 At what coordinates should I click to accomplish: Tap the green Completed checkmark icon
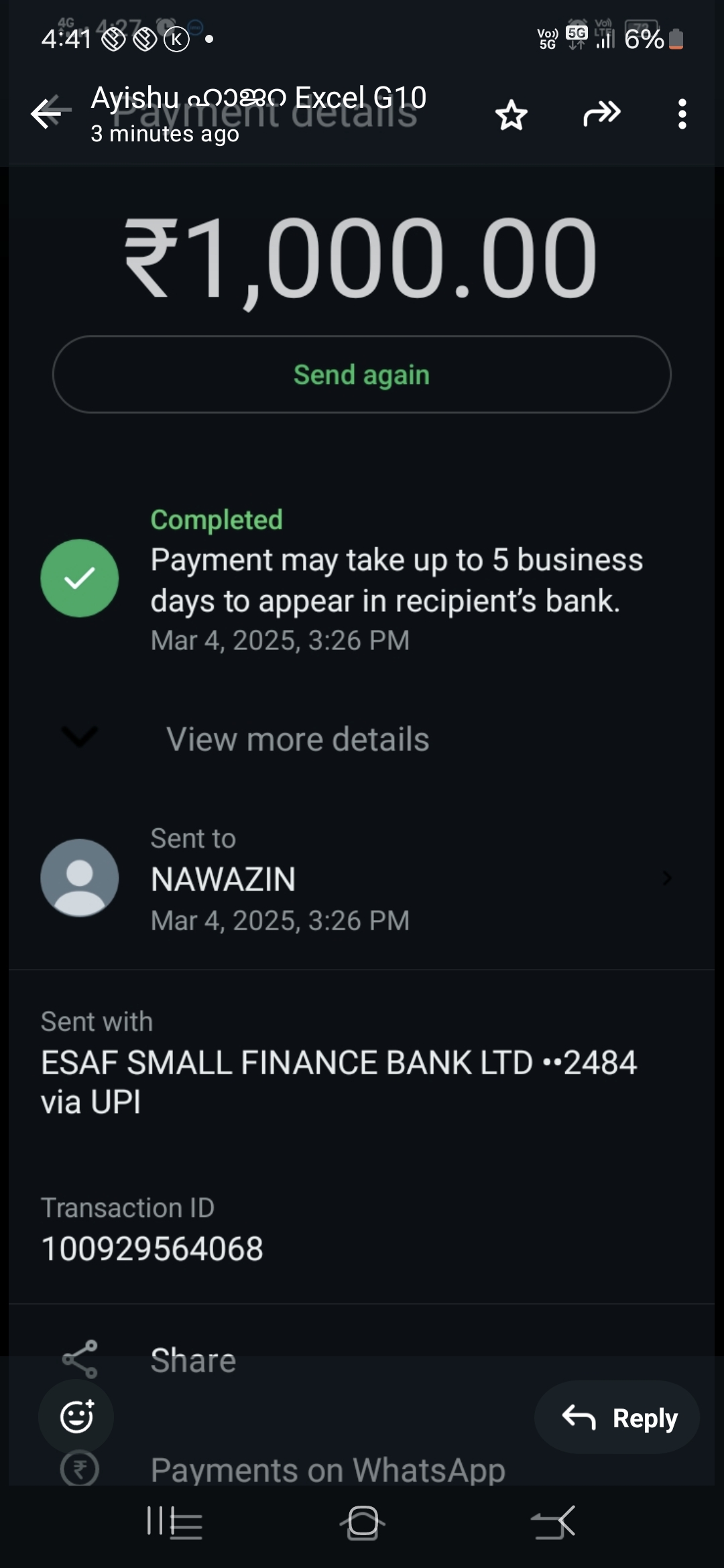tap(80, 578)
